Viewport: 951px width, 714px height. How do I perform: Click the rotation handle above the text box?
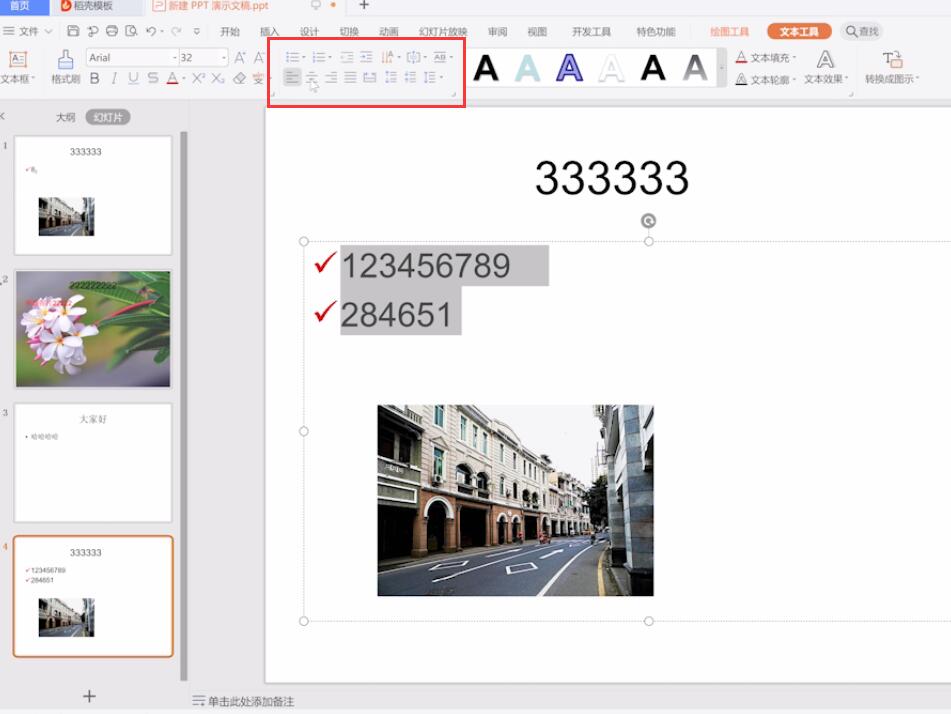[648, 221]
